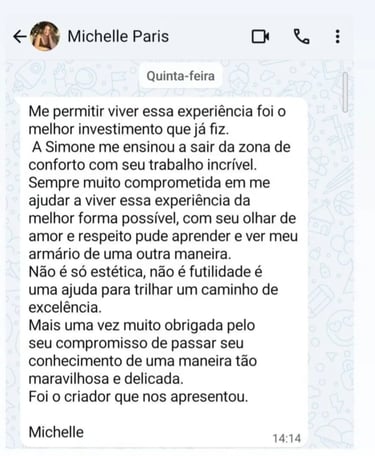
Task: Click the Michelle signature in the message
Action: (x=56, y=432)
